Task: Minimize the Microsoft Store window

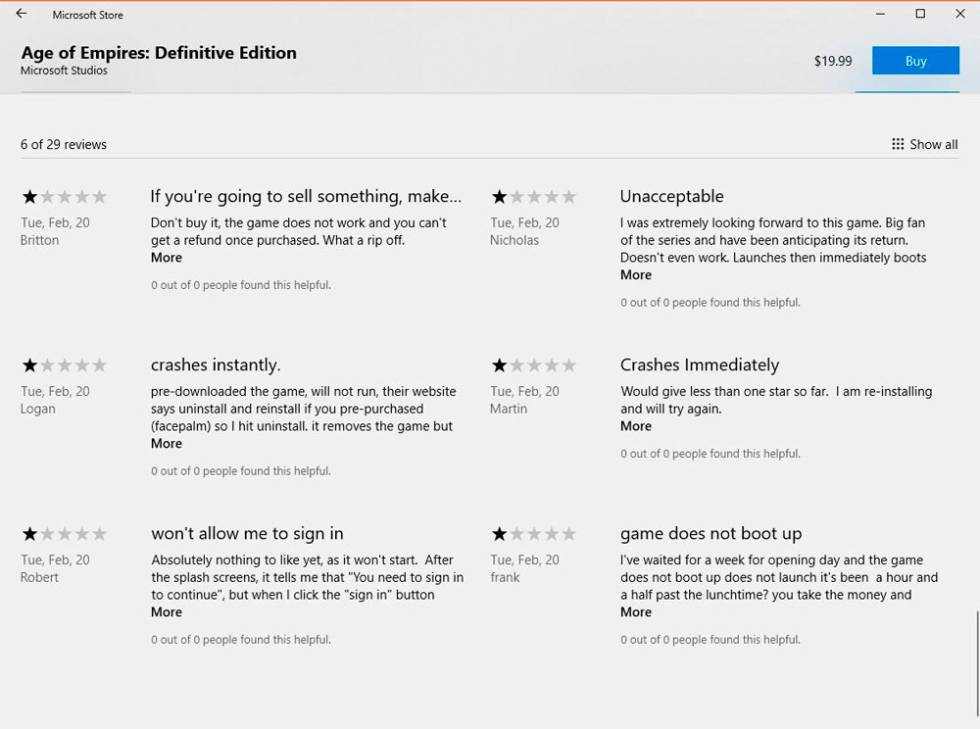Action: click(880, 14)
